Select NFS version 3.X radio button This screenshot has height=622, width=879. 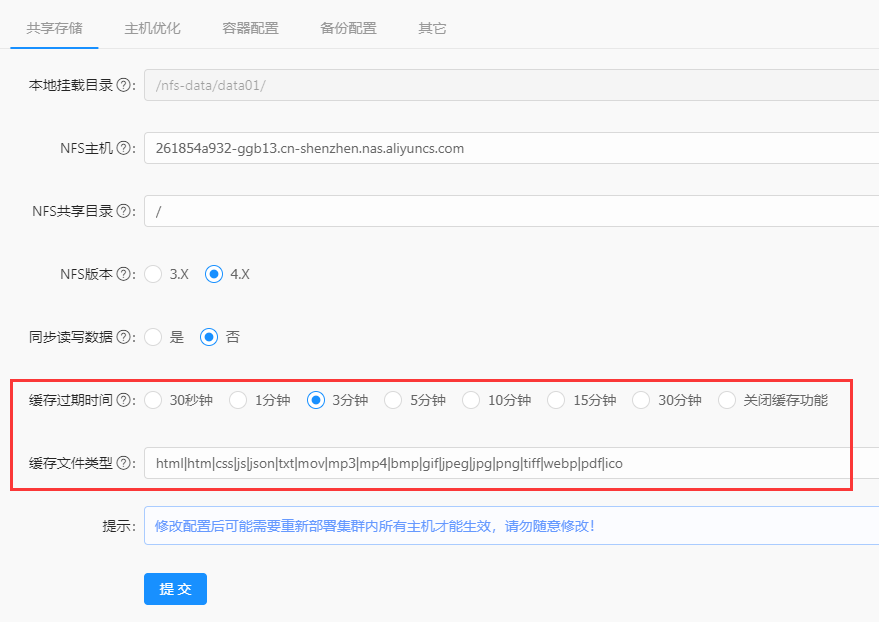click(x=154, y=274)
